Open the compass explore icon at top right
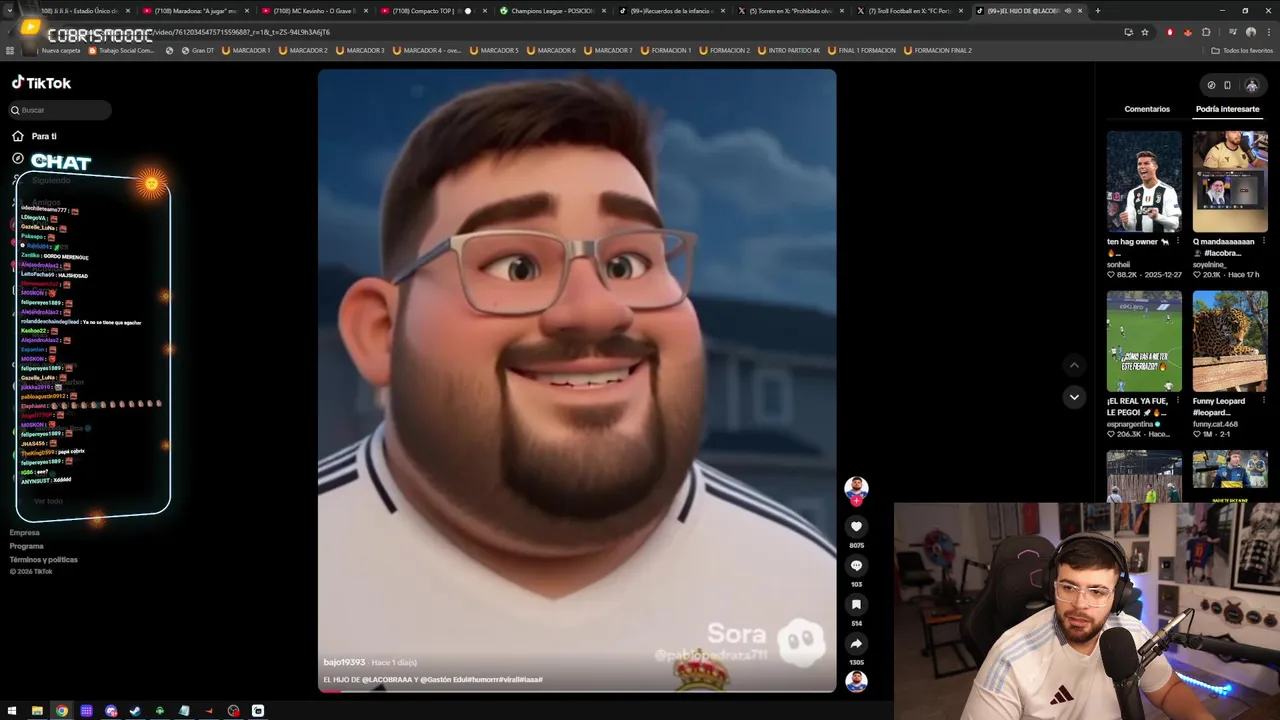 click(1211, 85)
